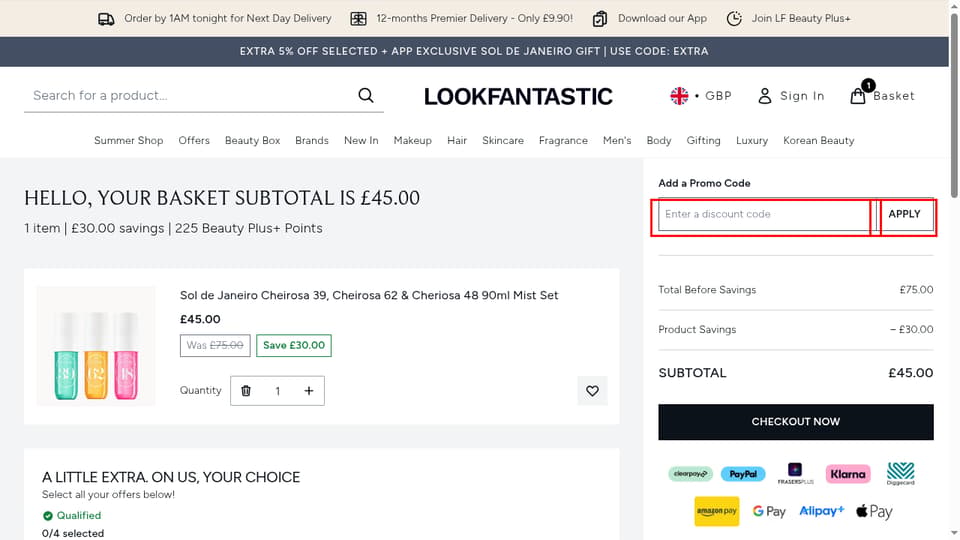
Task: Open the Body menu
Action: [659, 140]
